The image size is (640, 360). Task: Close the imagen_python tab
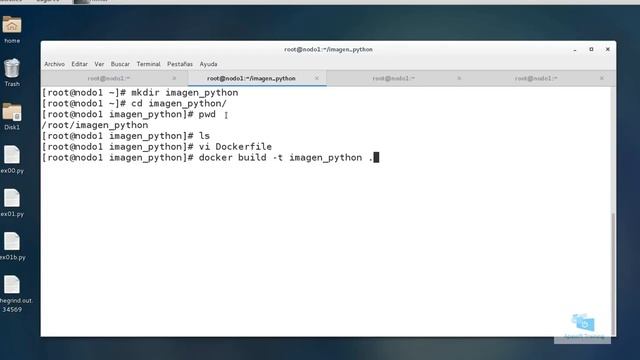317,78
